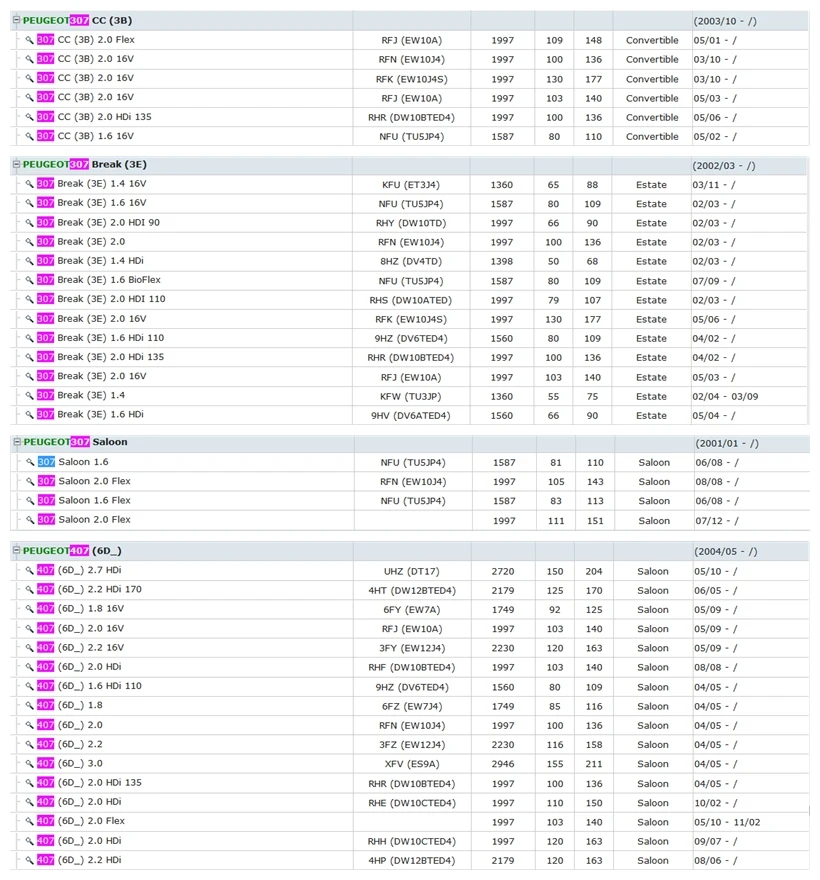Select engine code RHH (DW10CTED4)
This screenshot has width=820, height=880.
[x=412, y=841]
